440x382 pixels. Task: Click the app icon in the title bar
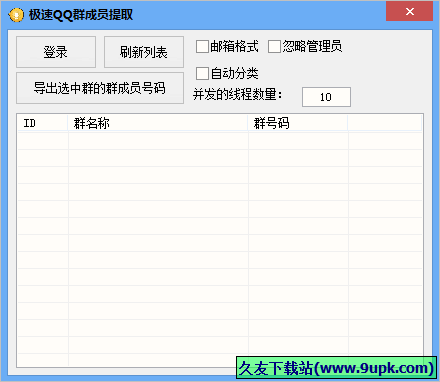[x=16, y=15]
